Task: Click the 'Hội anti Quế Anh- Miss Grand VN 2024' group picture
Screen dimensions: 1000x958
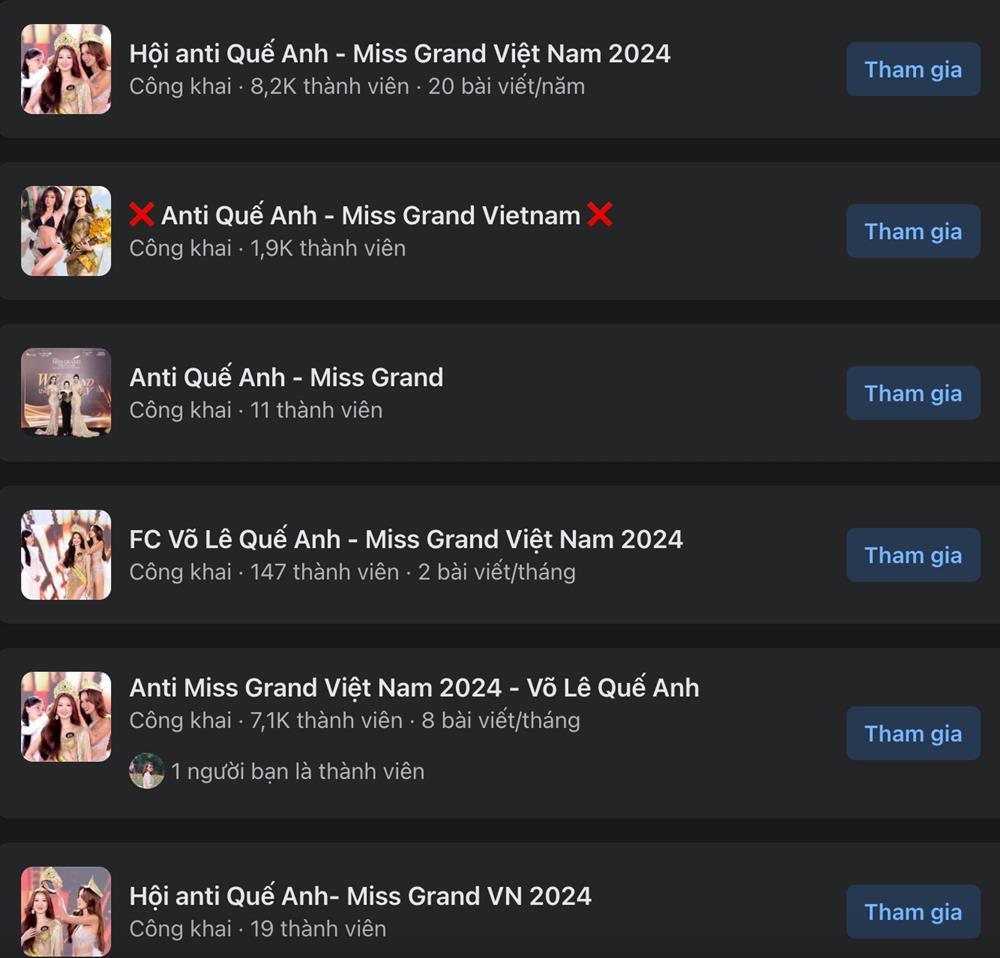Action: pos(66,911)
